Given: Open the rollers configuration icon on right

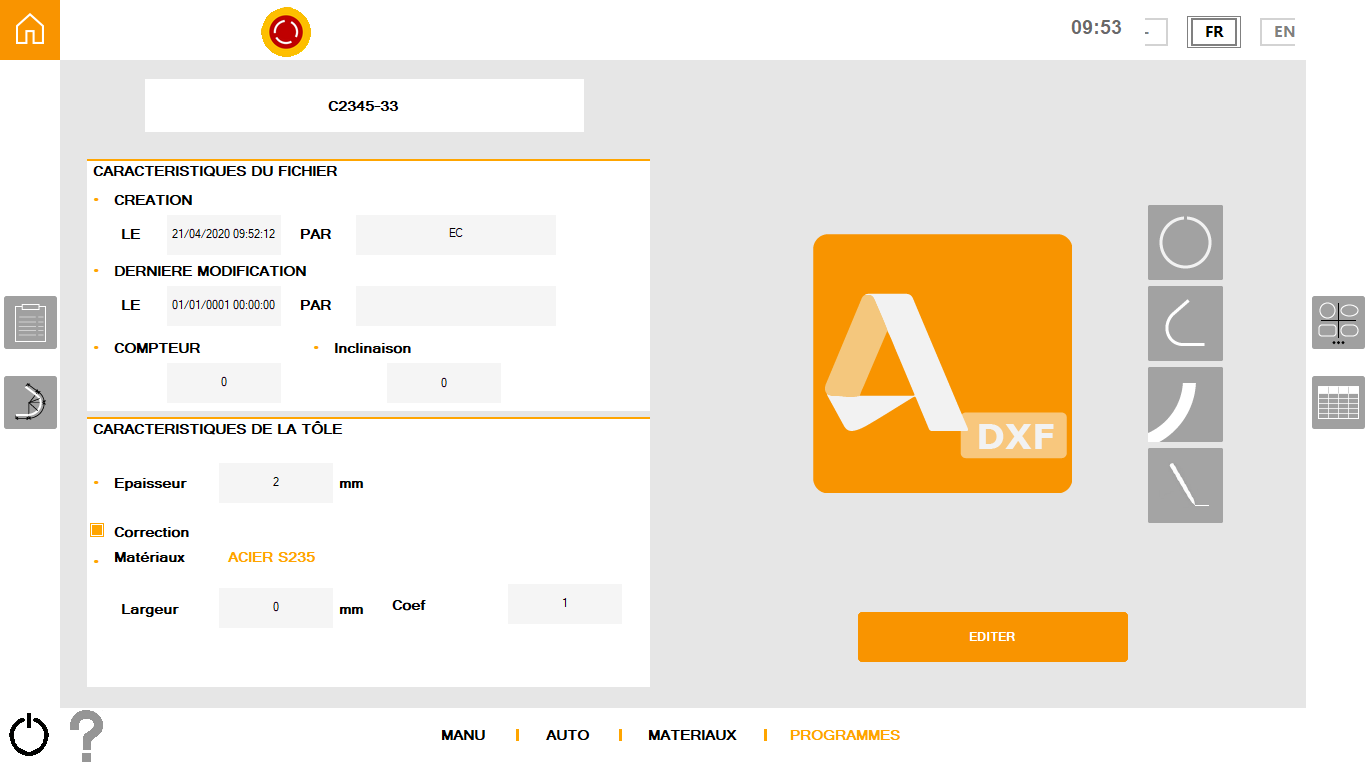Looking at the screenshot, I should pos(1338,322).
